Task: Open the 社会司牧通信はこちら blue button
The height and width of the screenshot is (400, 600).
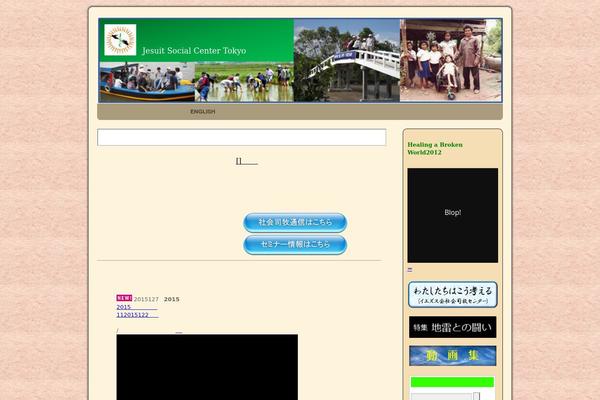Action: pyautogui.click(x=295, y=222)
